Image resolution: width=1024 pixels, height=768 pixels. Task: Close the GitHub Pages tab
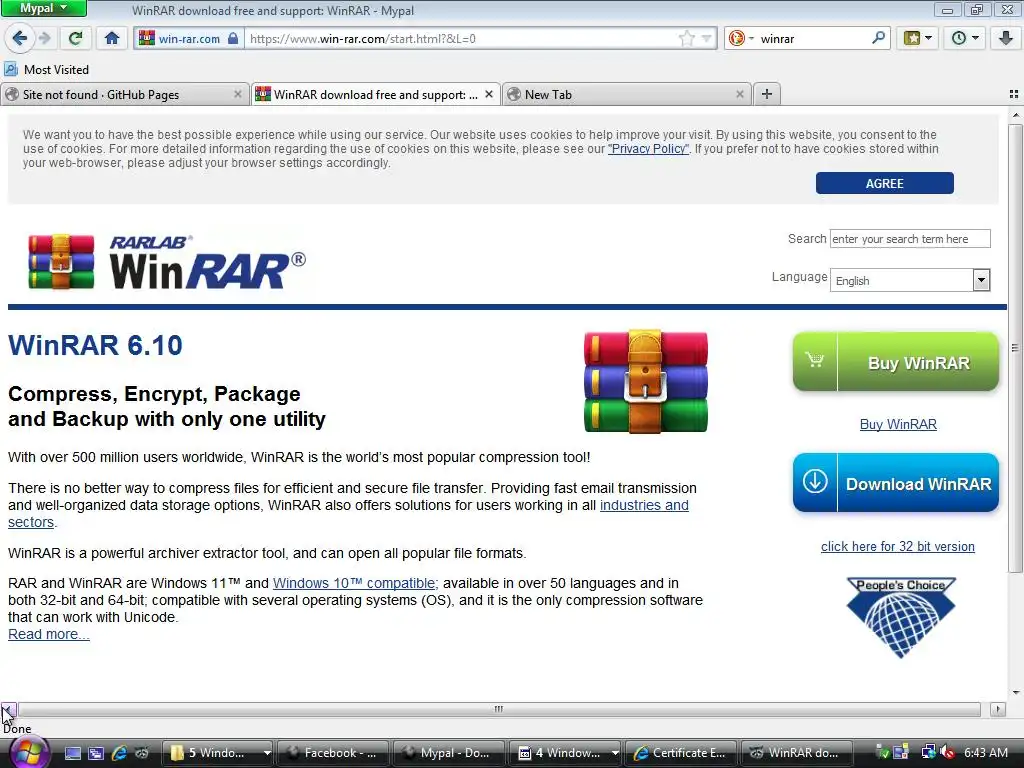[238, 95]
